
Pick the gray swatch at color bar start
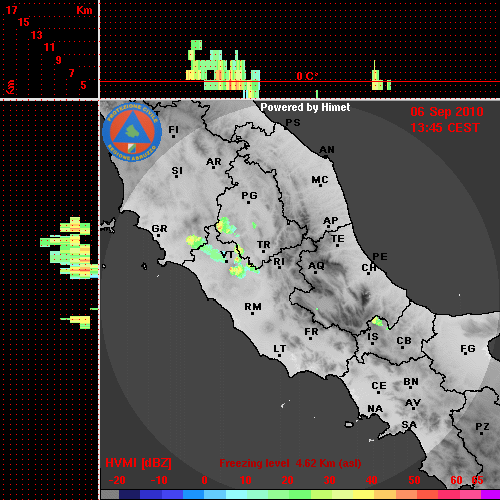click(x=110, y=494)
